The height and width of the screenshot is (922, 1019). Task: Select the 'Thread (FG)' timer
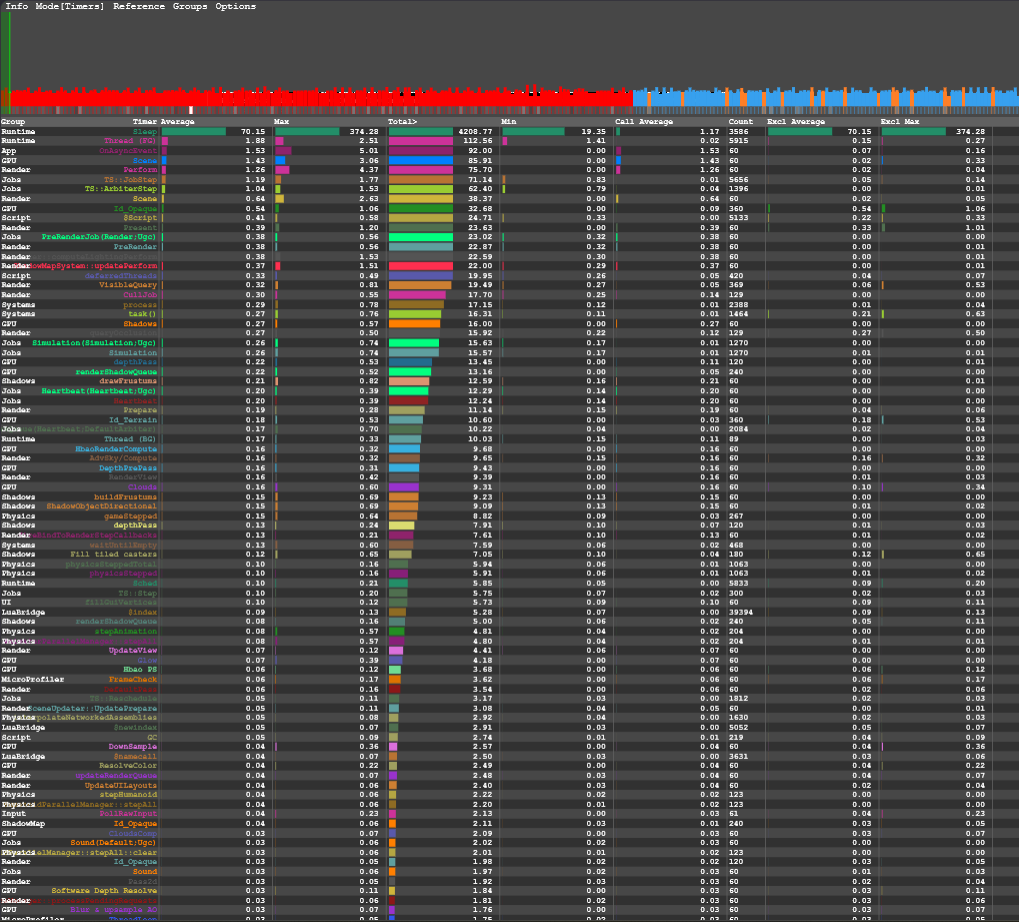pyautogui.click(x=130, y=141)
